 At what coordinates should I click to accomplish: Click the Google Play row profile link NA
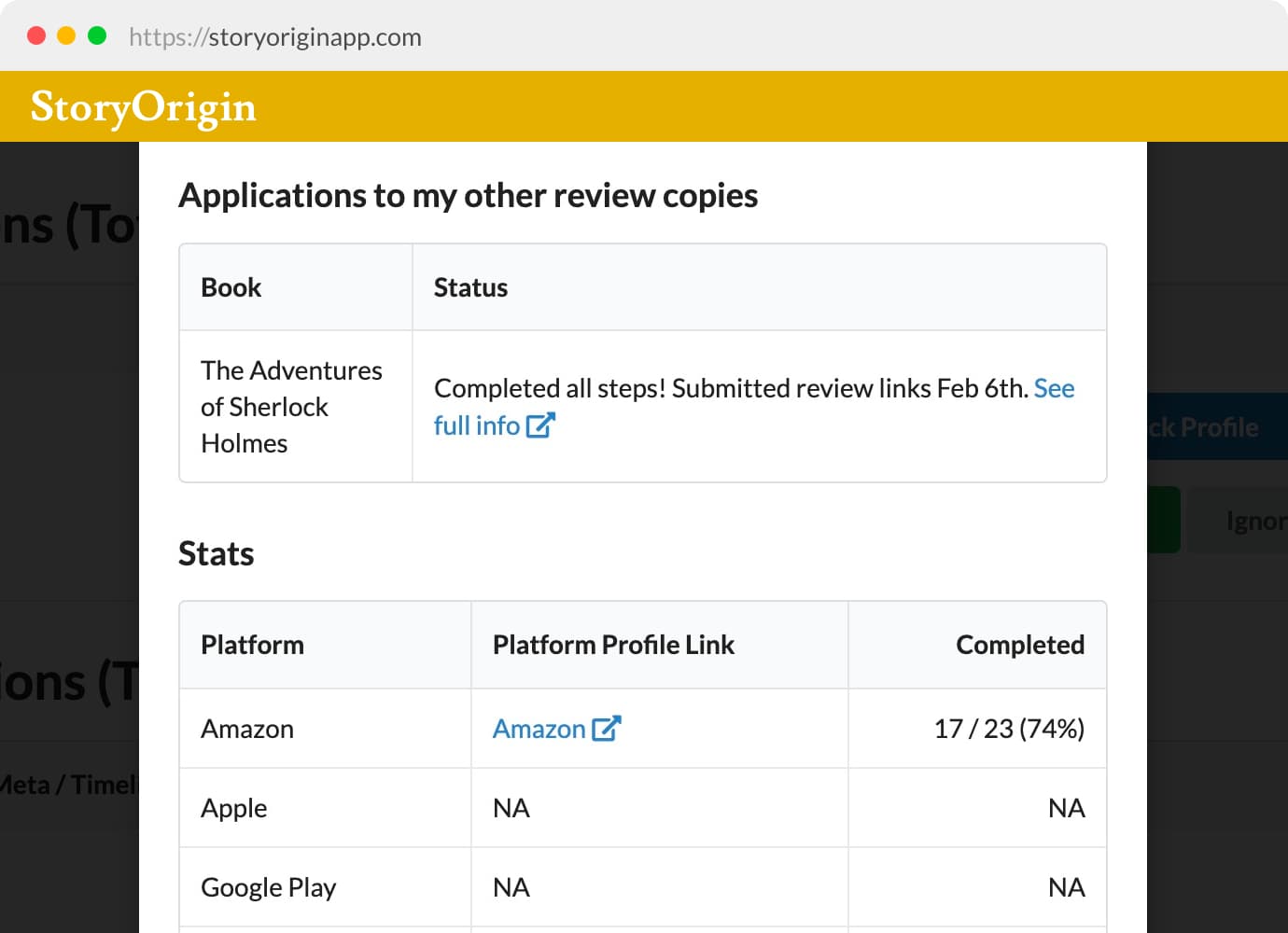511,887
